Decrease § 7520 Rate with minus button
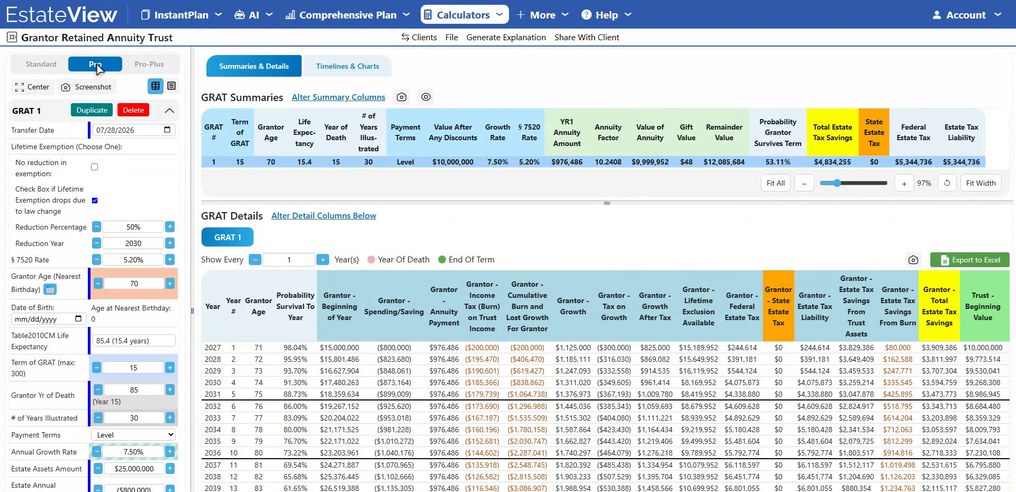 [96, 260]
